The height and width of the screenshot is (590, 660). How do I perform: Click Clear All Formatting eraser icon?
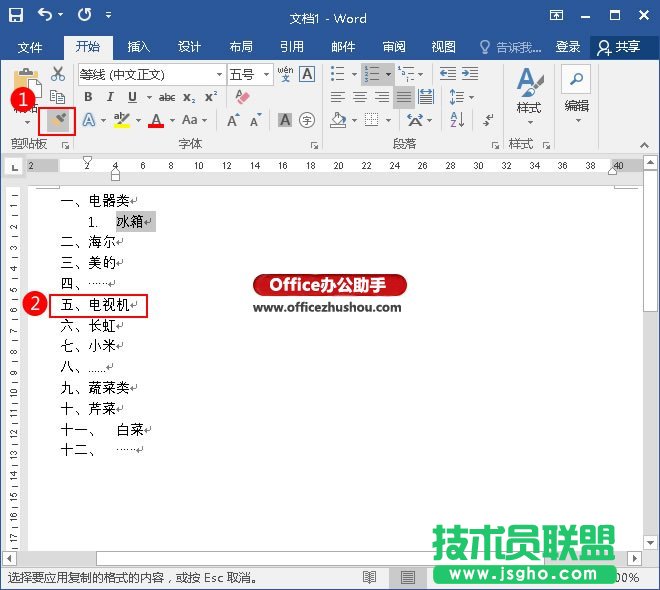(242, 97)
